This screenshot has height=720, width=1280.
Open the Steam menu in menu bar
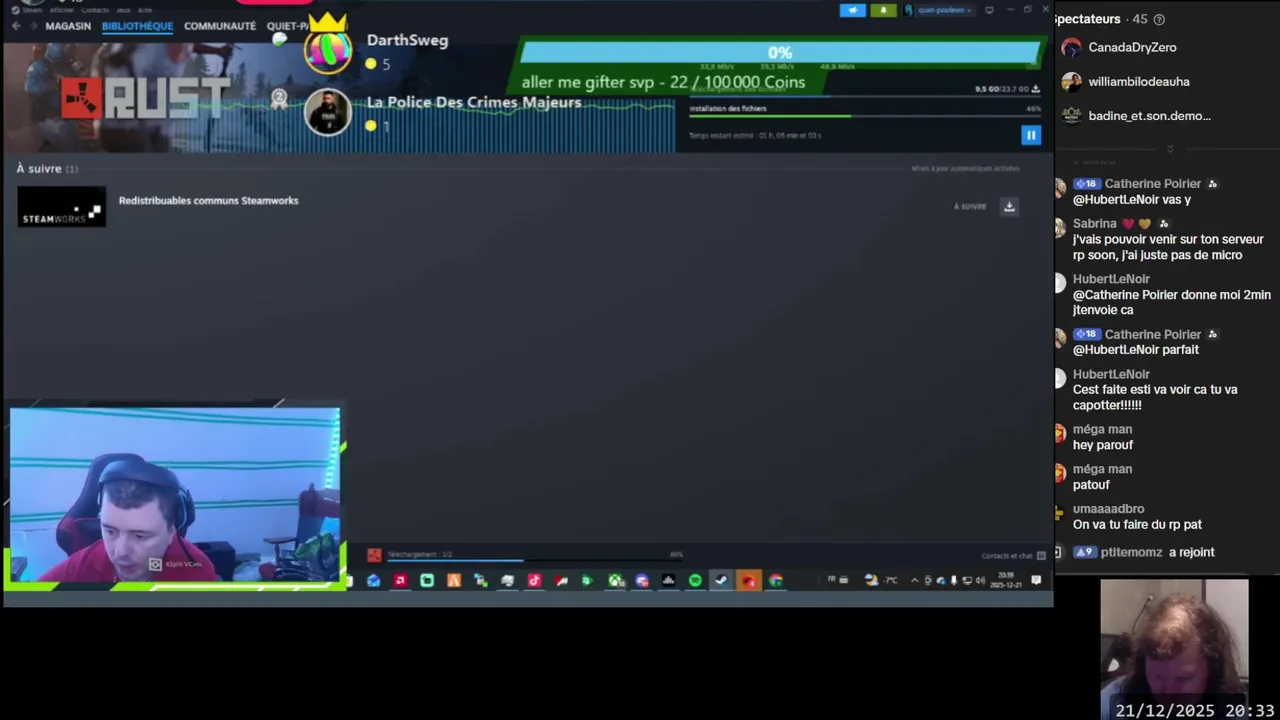click(x=33, y=10)
